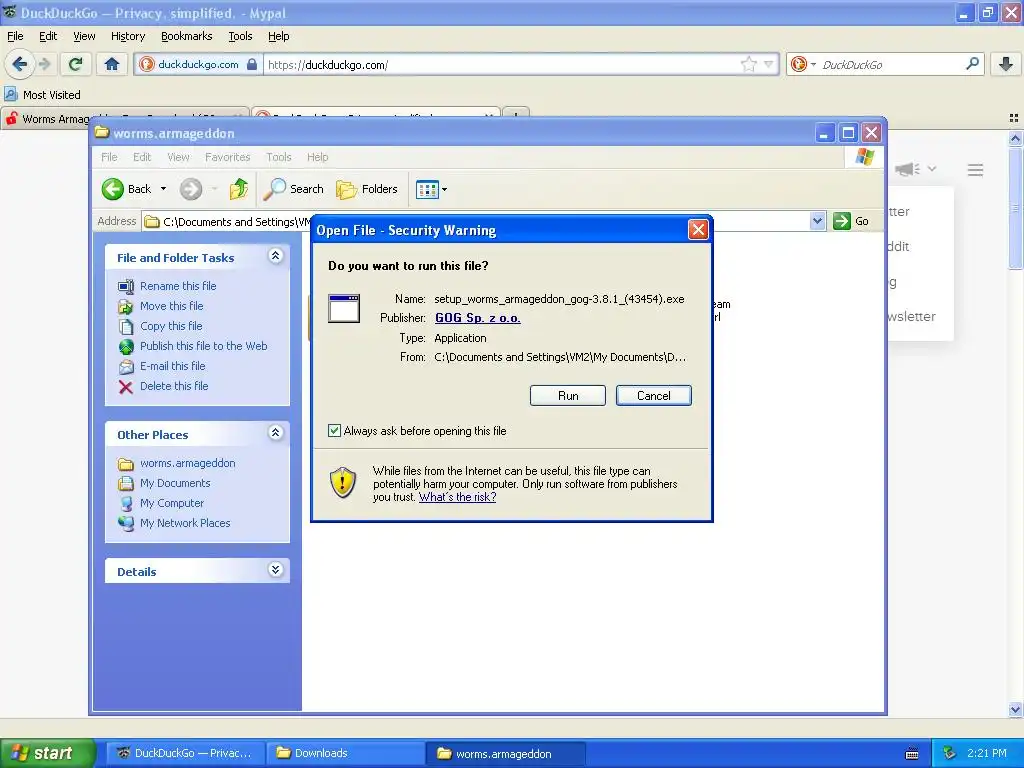Open the browser View menu
The image size is (1024, 768).
(x=84, y=36)
